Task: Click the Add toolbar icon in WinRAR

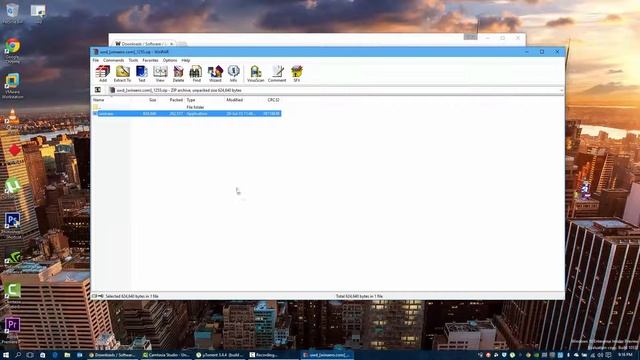Action: [102, 73]
